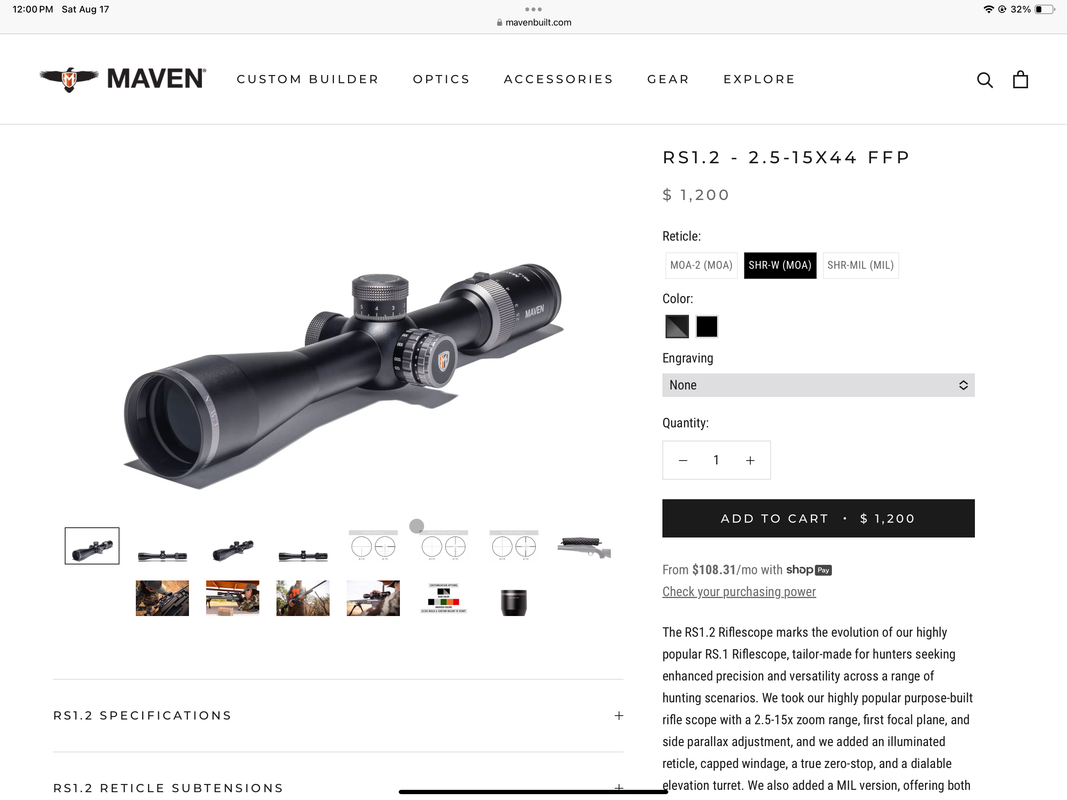Image resolution: width=1067 pixels, height=800 pixels.
Task: Decrease quantity with the minus icon
Action: (683, 461)
